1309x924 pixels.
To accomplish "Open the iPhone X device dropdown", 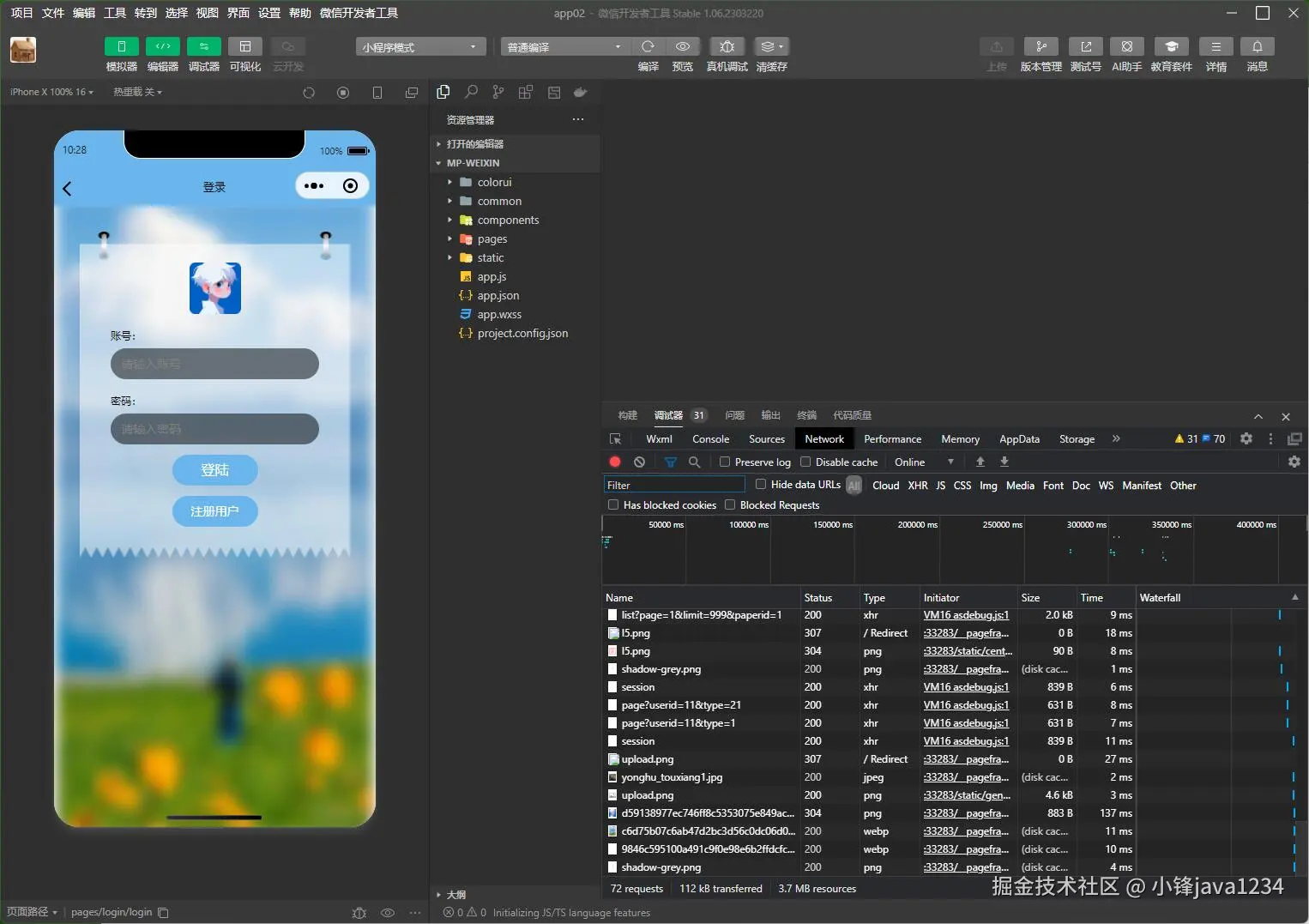I will pos(51,92).
